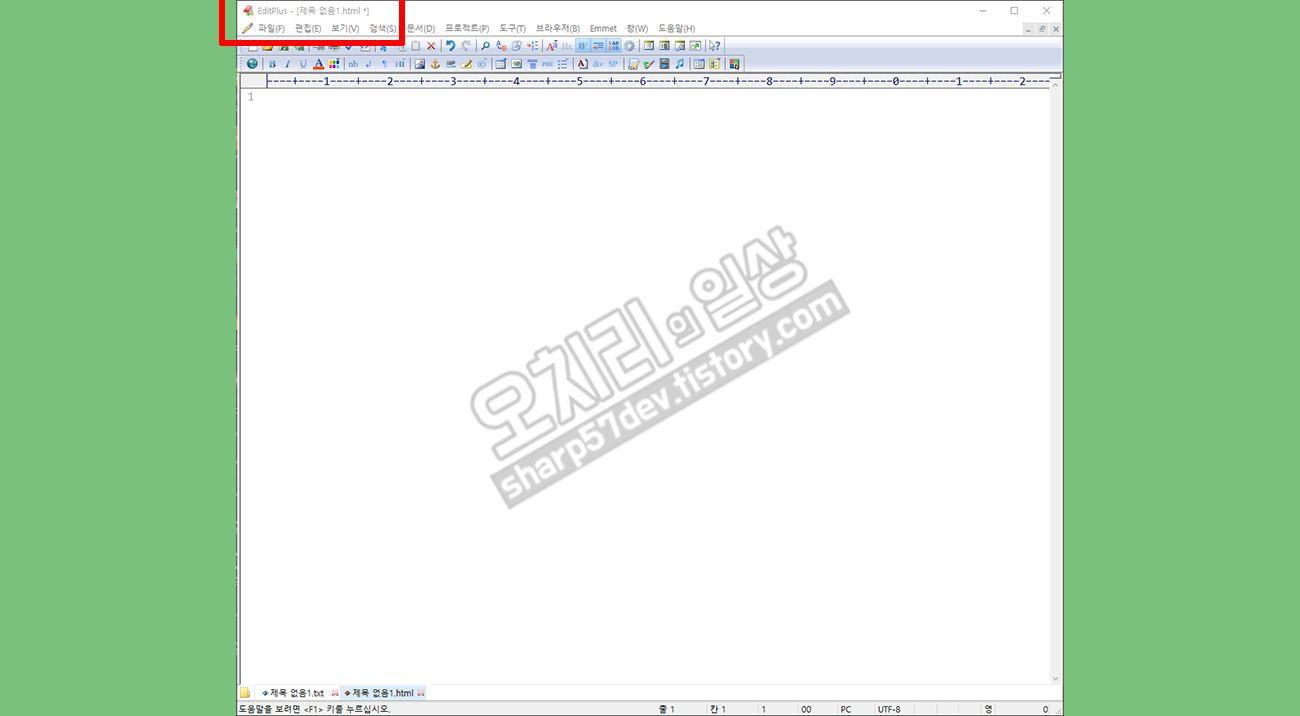This screenshot has height=716, width=1300.
Task: Open the 창(W) menu
Action: (x=637, y=28)
